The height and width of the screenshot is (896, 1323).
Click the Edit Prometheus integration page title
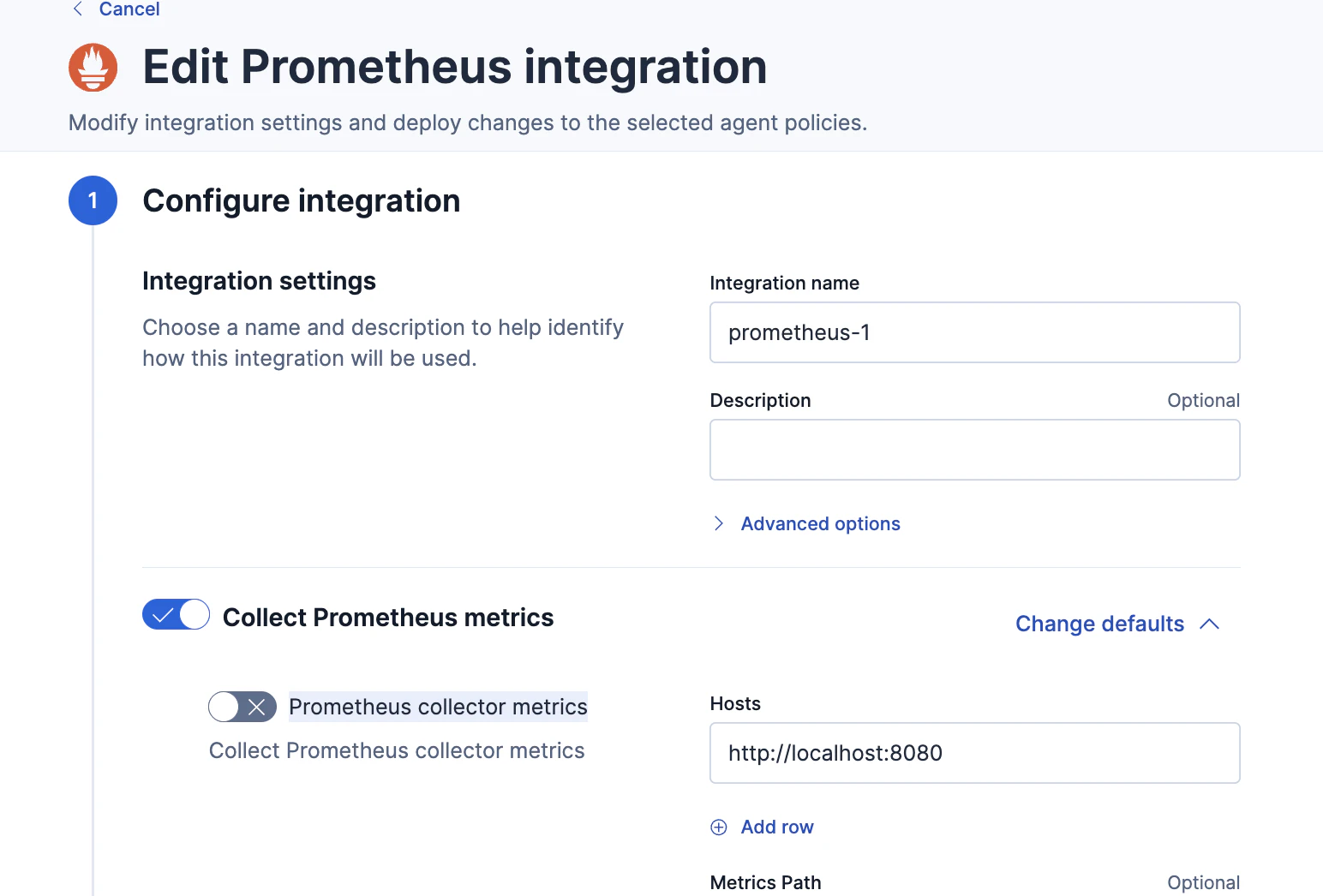point(454,68)
